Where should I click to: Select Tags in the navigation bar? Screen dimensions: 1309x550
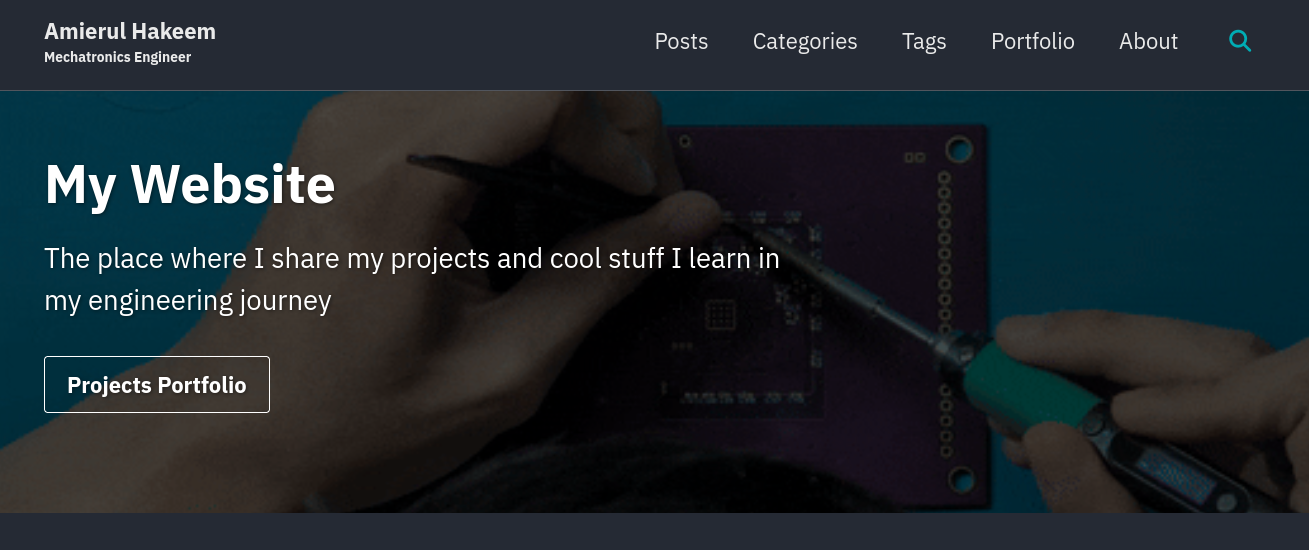pos(924,41)
